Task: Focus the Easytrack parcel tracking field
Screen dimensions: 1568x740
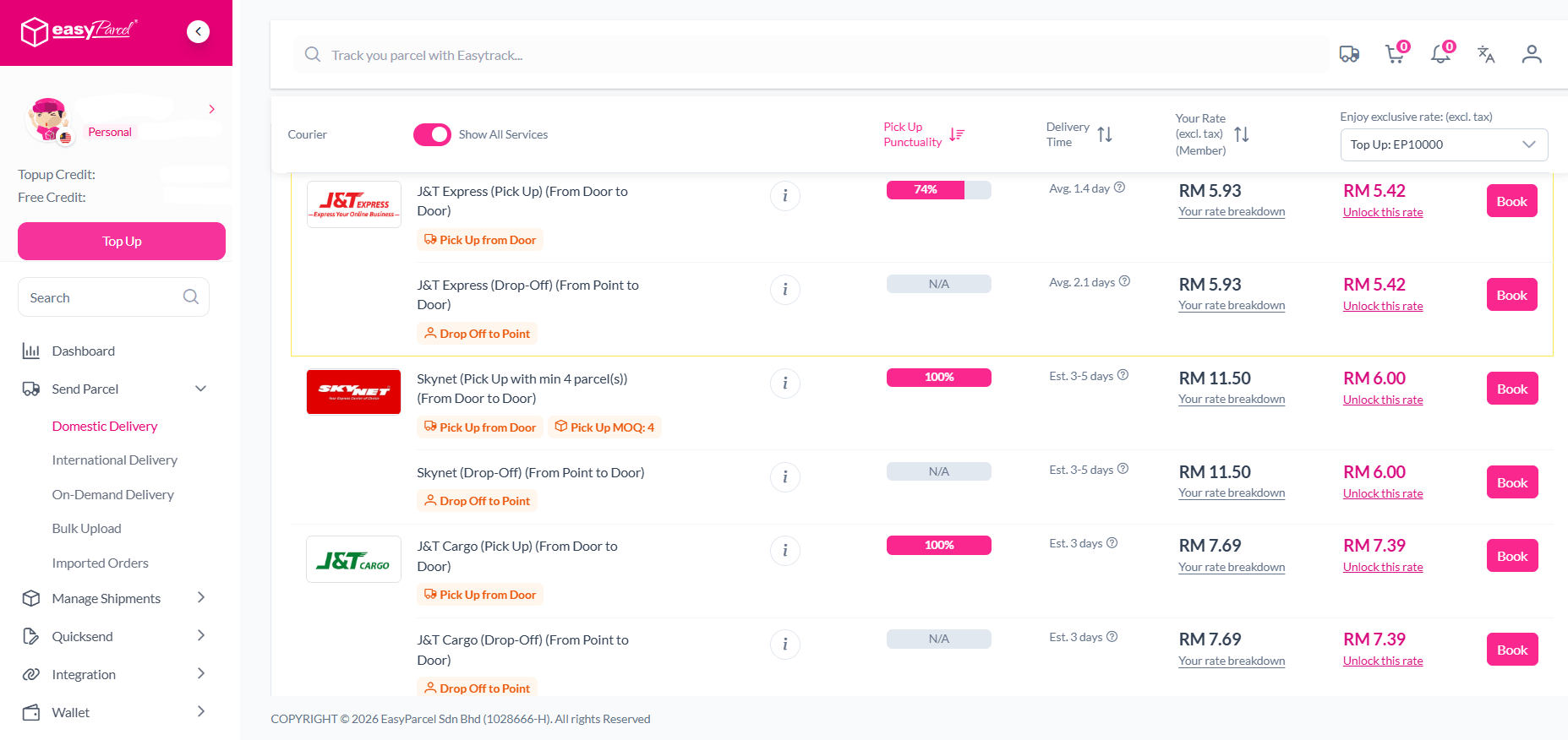Action: 811,55
